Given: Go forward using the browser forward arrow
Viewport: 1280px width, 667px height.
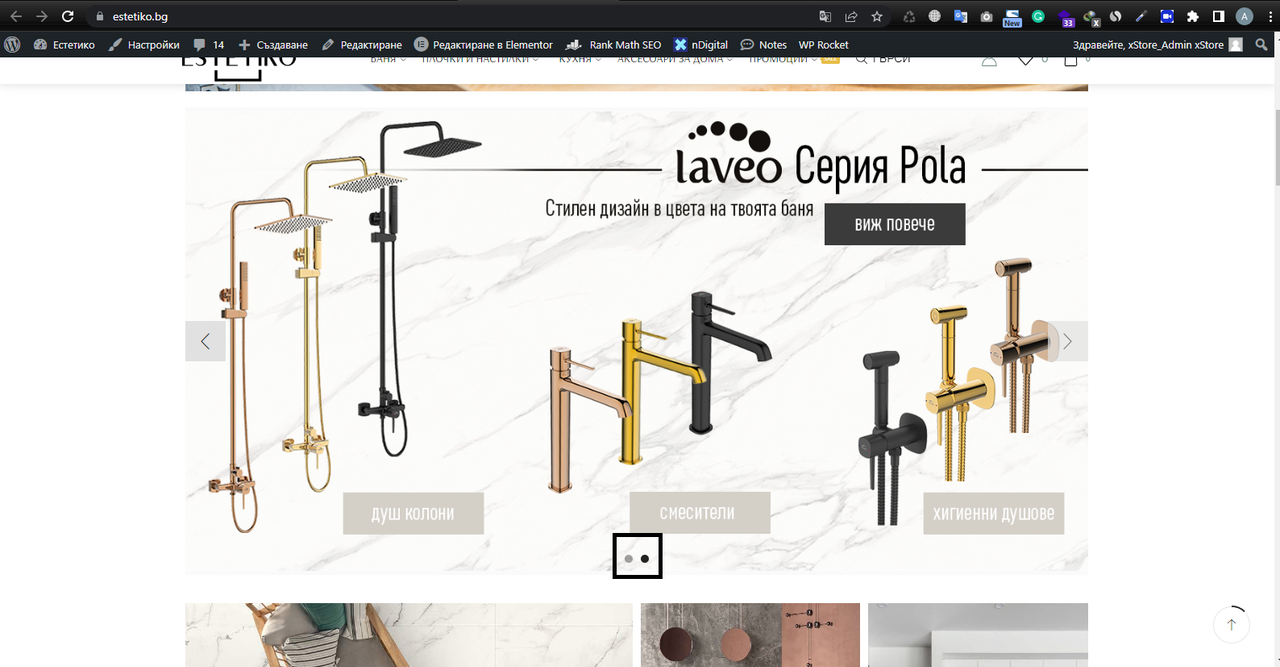Looking at the screenshot, I should (x=41, y=16).
